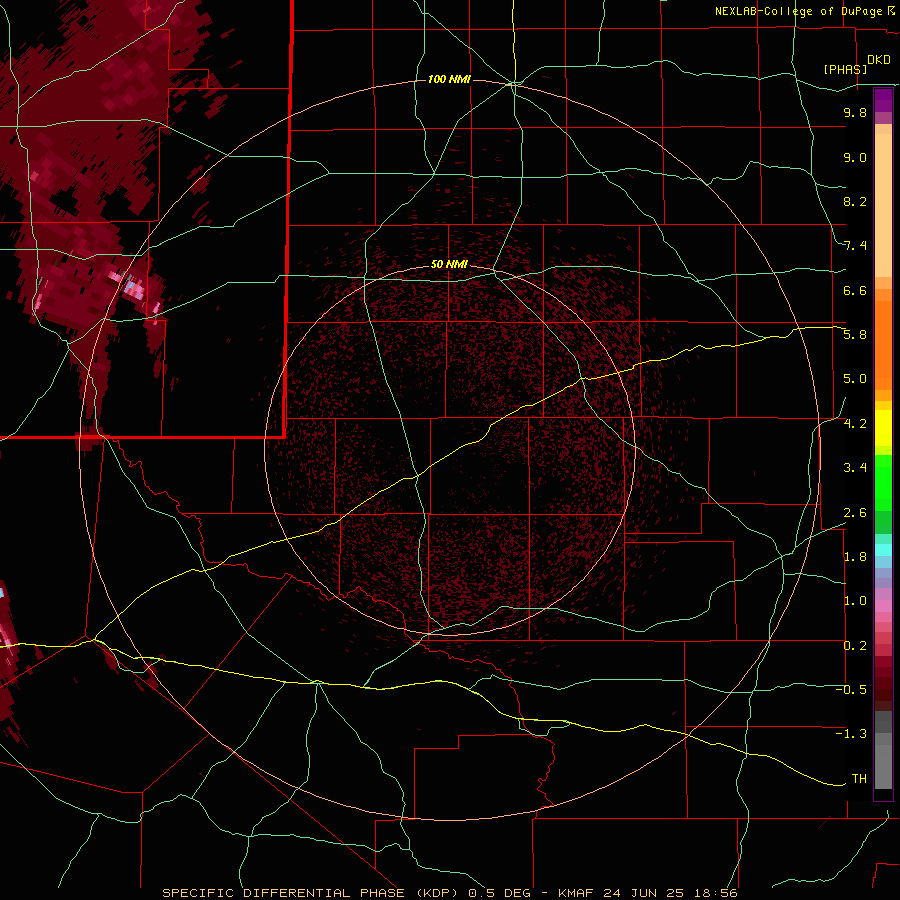Image resolution: width=900 pixels, height=900 pixels.
Task: Click the TH threshold label on legend
Action: [x=859, y=779]
